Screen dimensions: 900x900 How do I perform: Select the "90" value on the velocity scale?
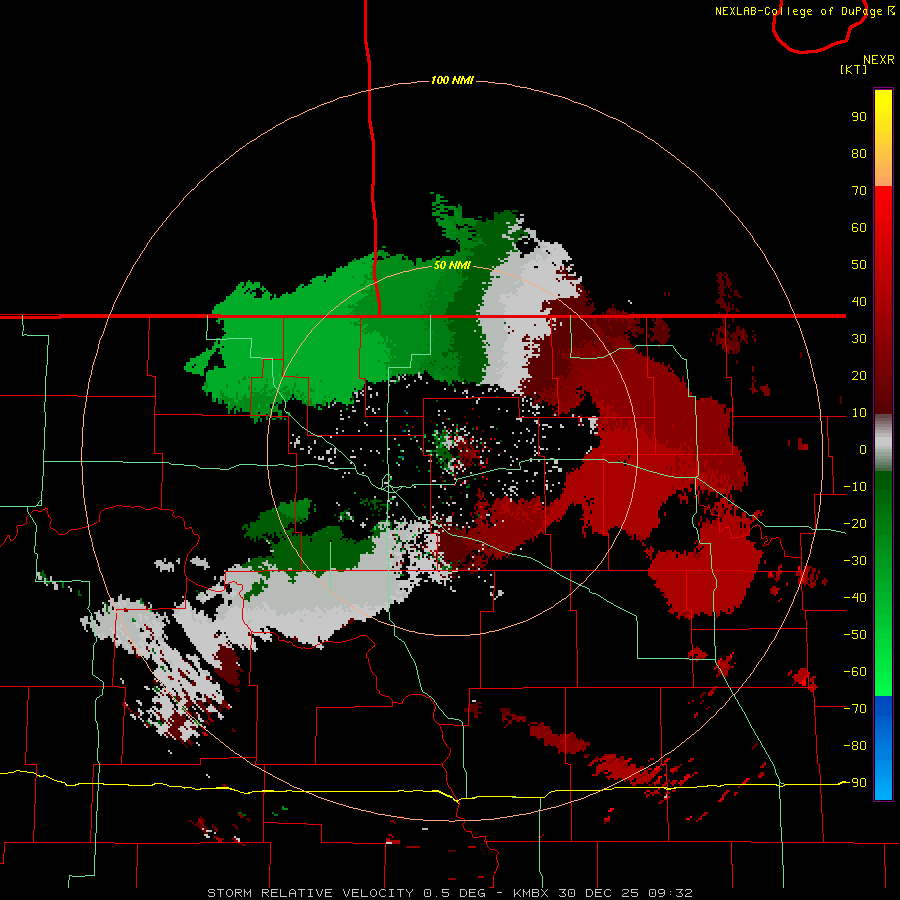[x=859, y=117]
